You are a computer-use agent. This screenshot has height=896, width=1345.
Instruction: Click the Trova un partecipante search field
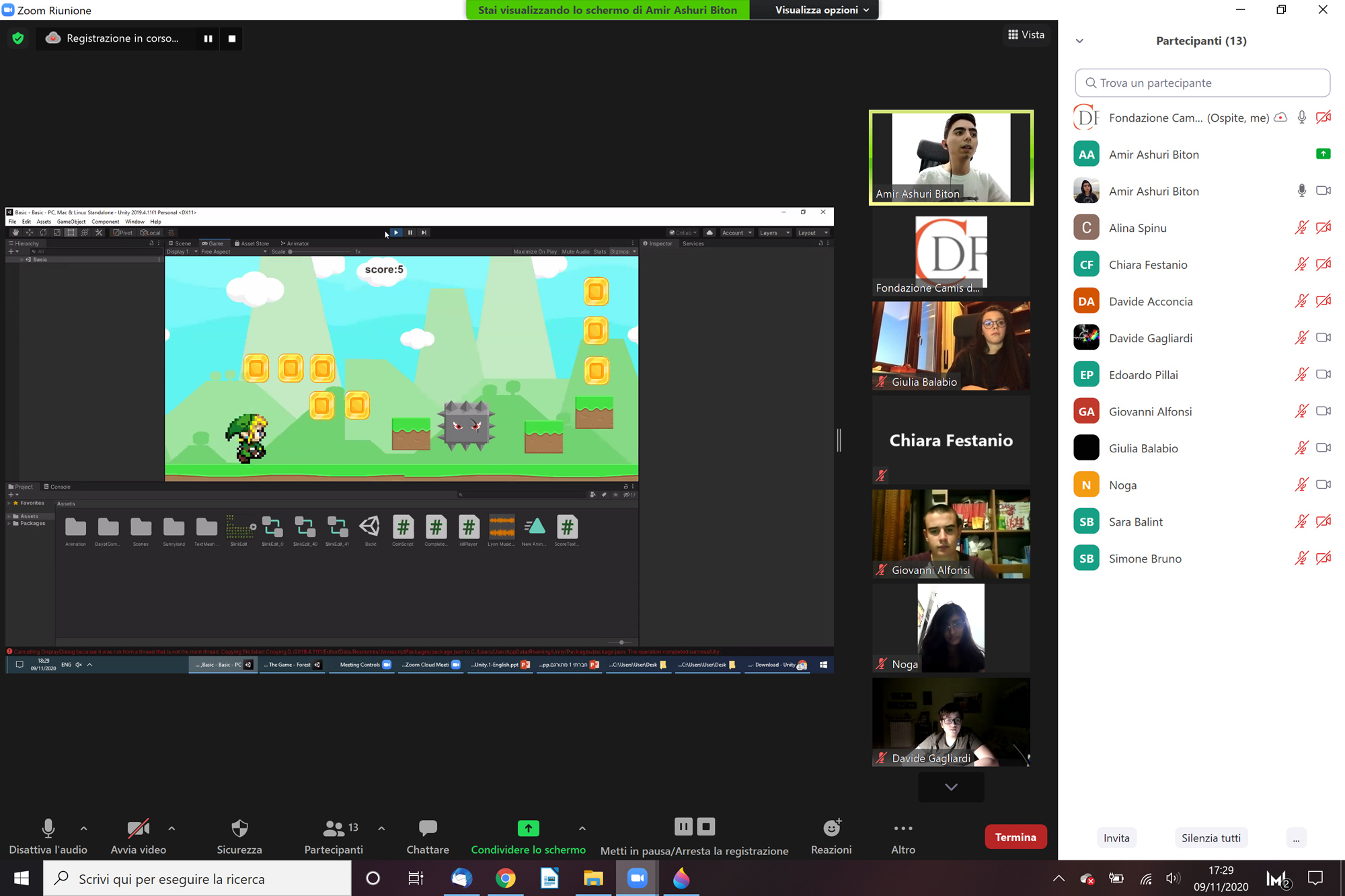(x=1202, y=83)
